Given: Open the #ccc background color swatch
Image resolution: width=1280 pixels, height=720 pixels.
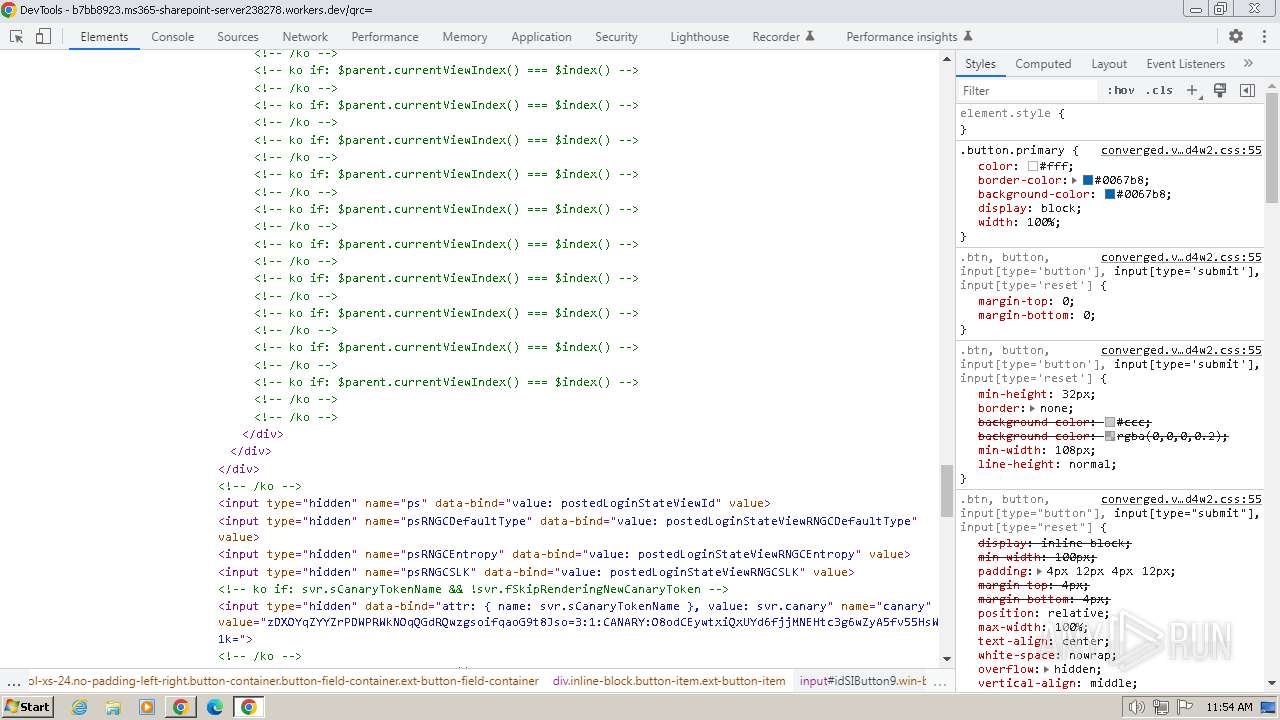Looking at the screenshot, I should [1110, 423].
